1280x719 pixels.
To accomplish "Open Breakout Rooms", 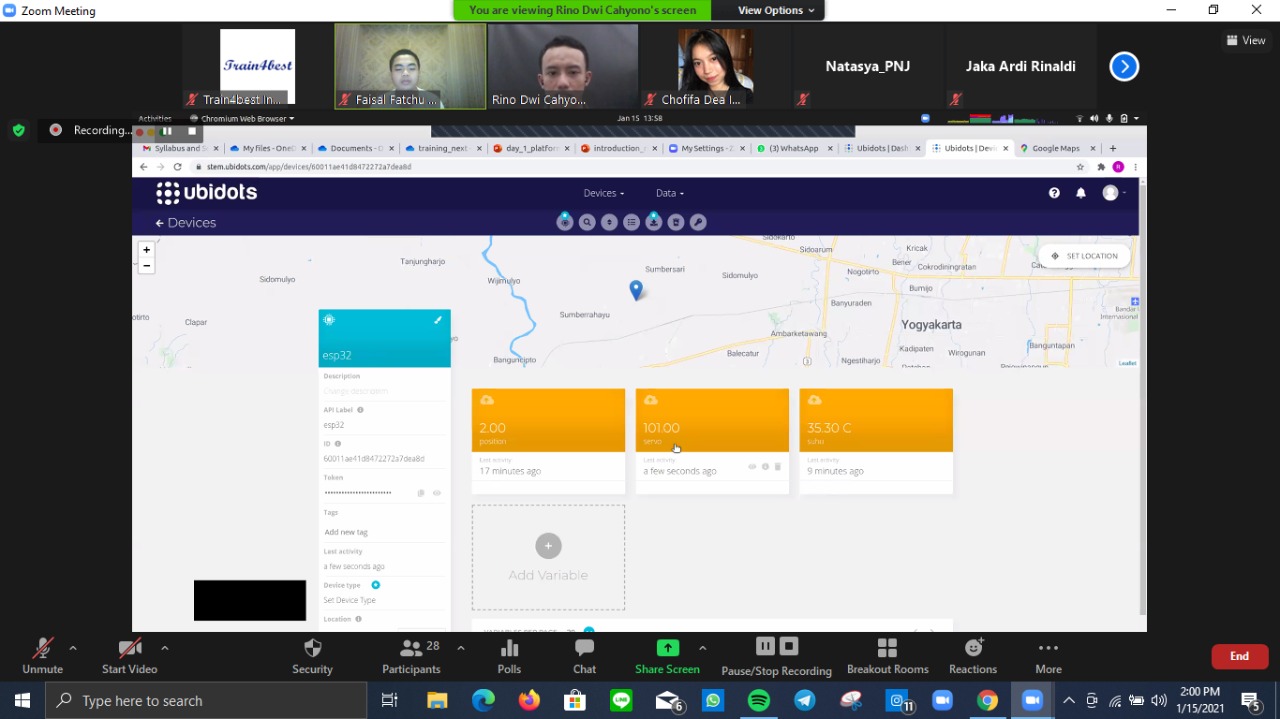I will [887, 656].
